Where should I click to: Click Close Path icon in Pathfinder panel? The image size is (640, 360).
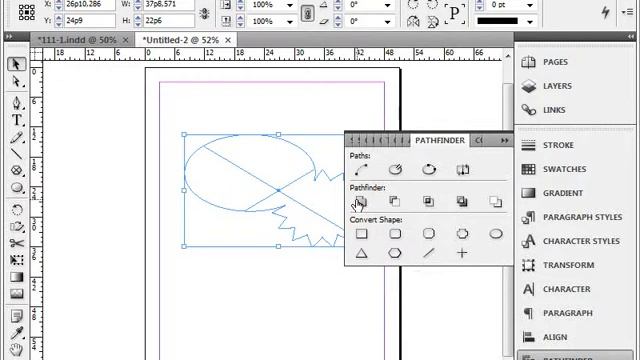click(429, 169)
